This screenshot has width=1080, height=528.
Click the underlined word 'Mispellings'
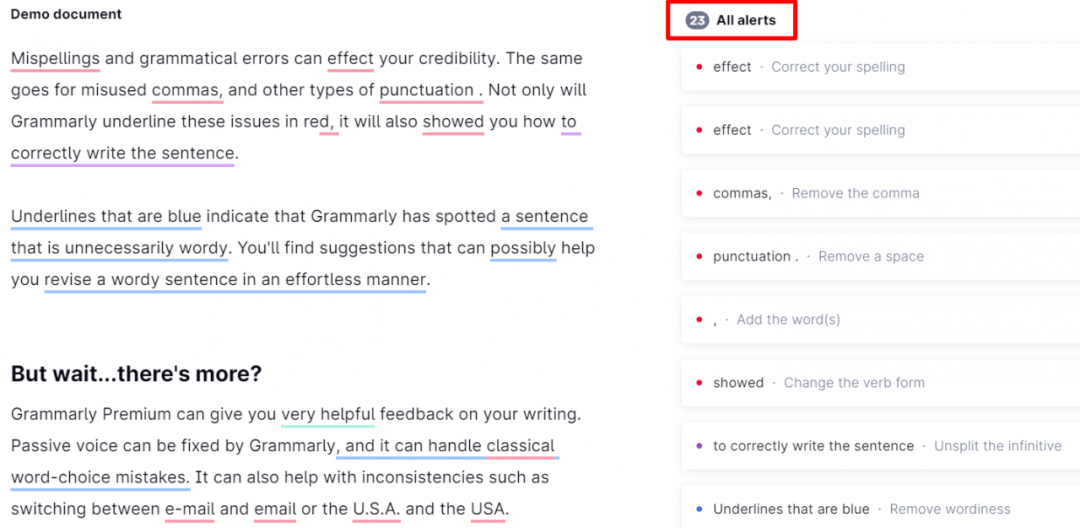coord(55,58)
